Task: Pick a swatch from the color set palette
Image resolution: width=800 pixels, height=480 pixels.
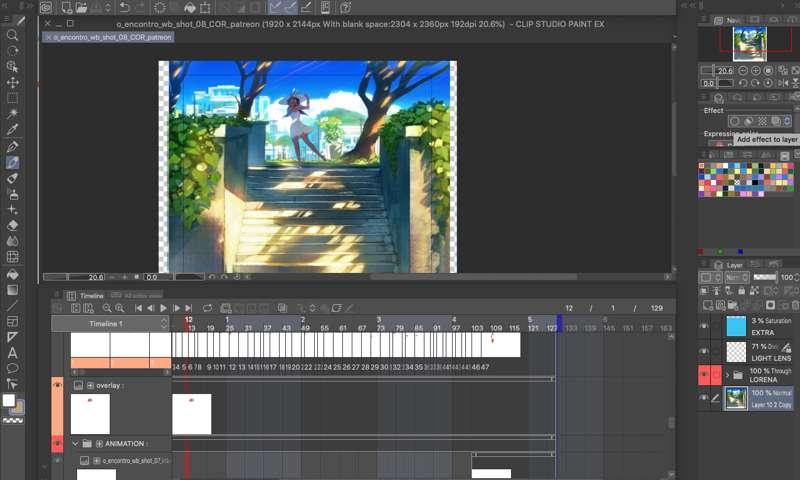Action: point(746,180)
